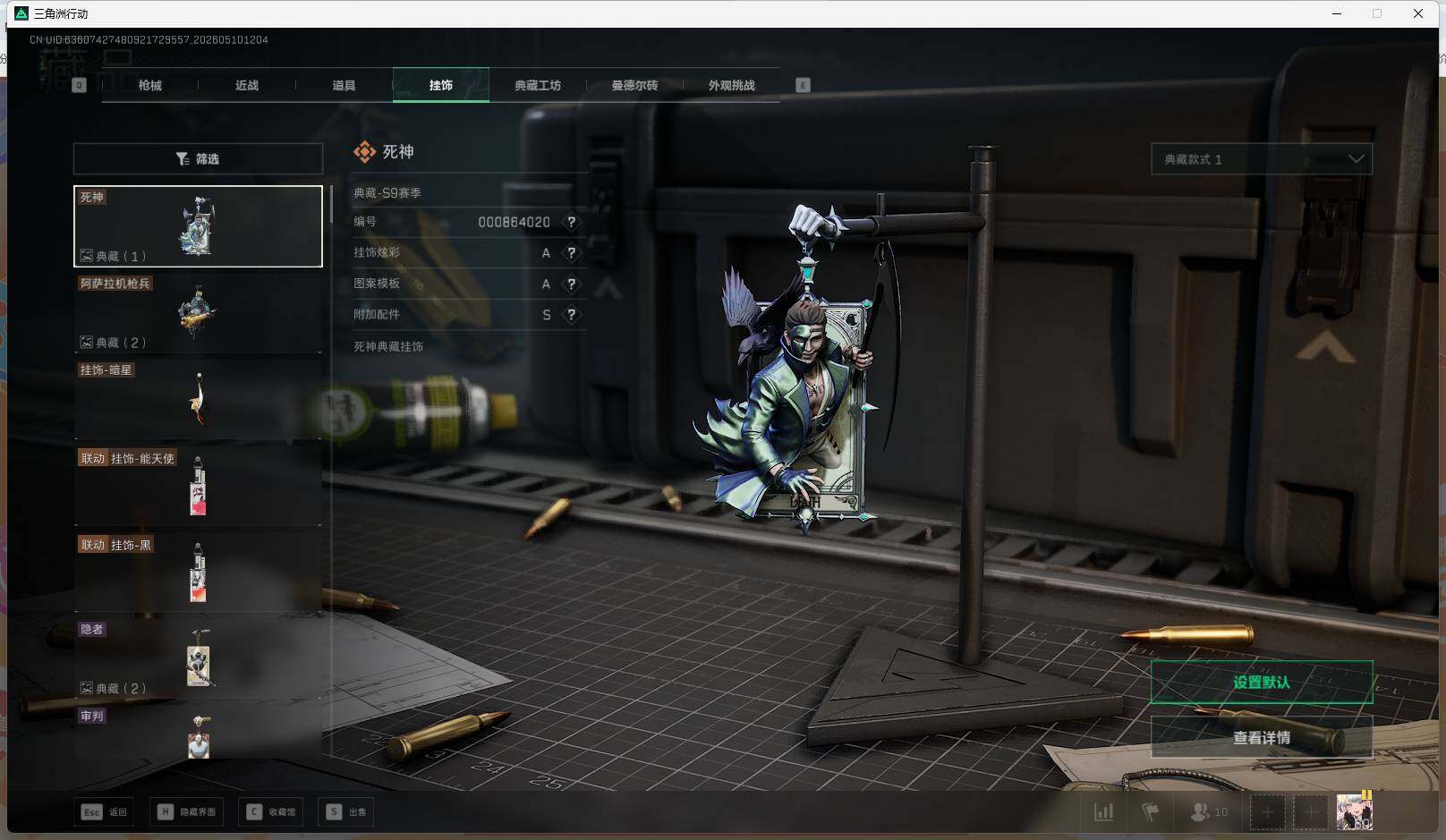Screen dimensions: 1446x840
Task: Open the bar-chart statistics icon
Action: (x=1104, y=812)
